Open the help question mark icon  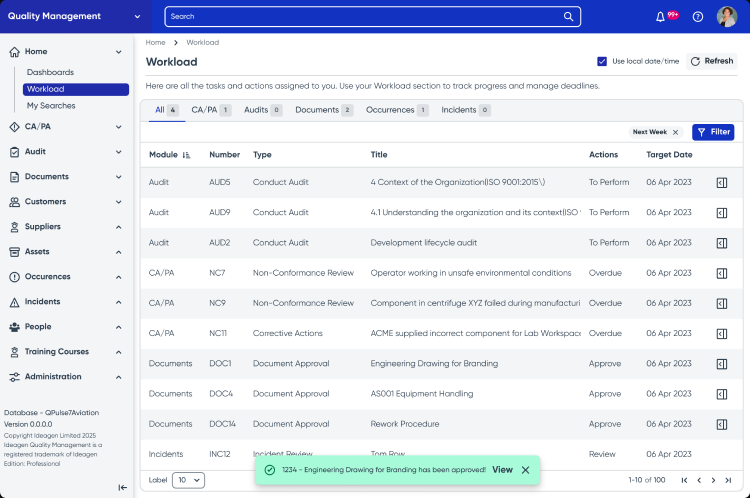(x=698, y=17)
